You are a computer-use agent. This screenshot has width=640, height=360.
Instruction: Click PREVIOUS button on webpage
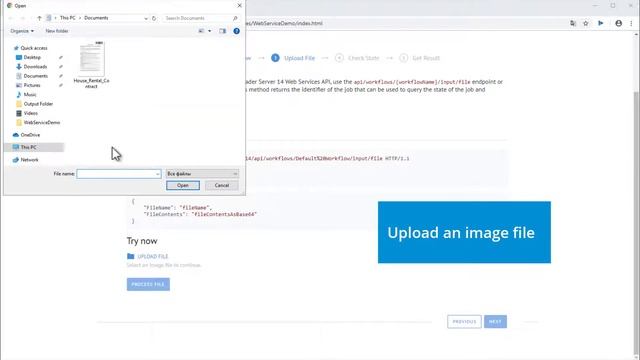[x=464, y=322]
